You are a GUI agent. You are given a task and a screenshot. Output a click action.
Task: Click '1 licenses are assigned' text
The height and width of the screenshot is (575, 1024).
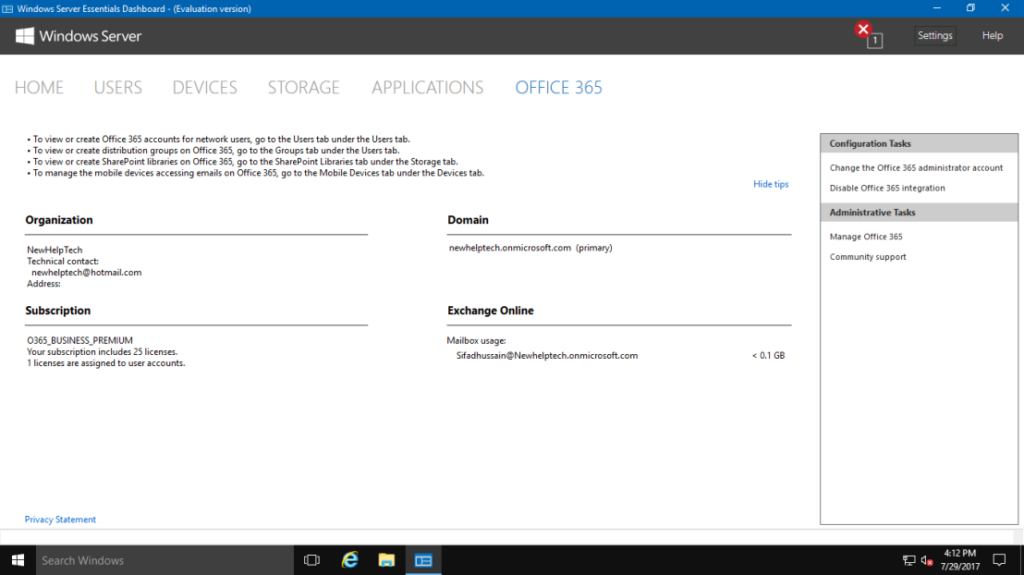pos(106,363)
